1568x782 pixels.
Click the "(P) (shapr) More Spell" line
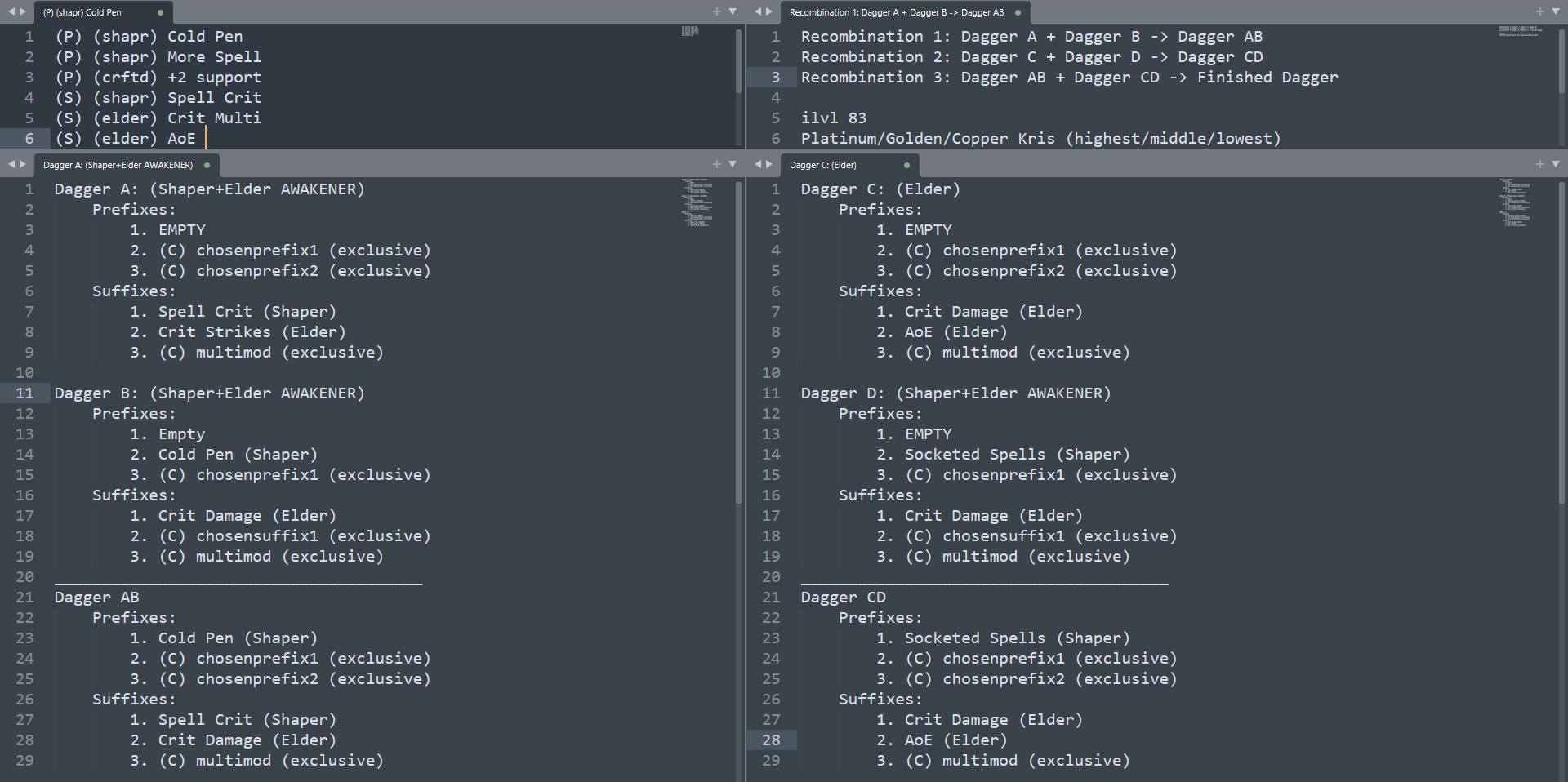158,57
